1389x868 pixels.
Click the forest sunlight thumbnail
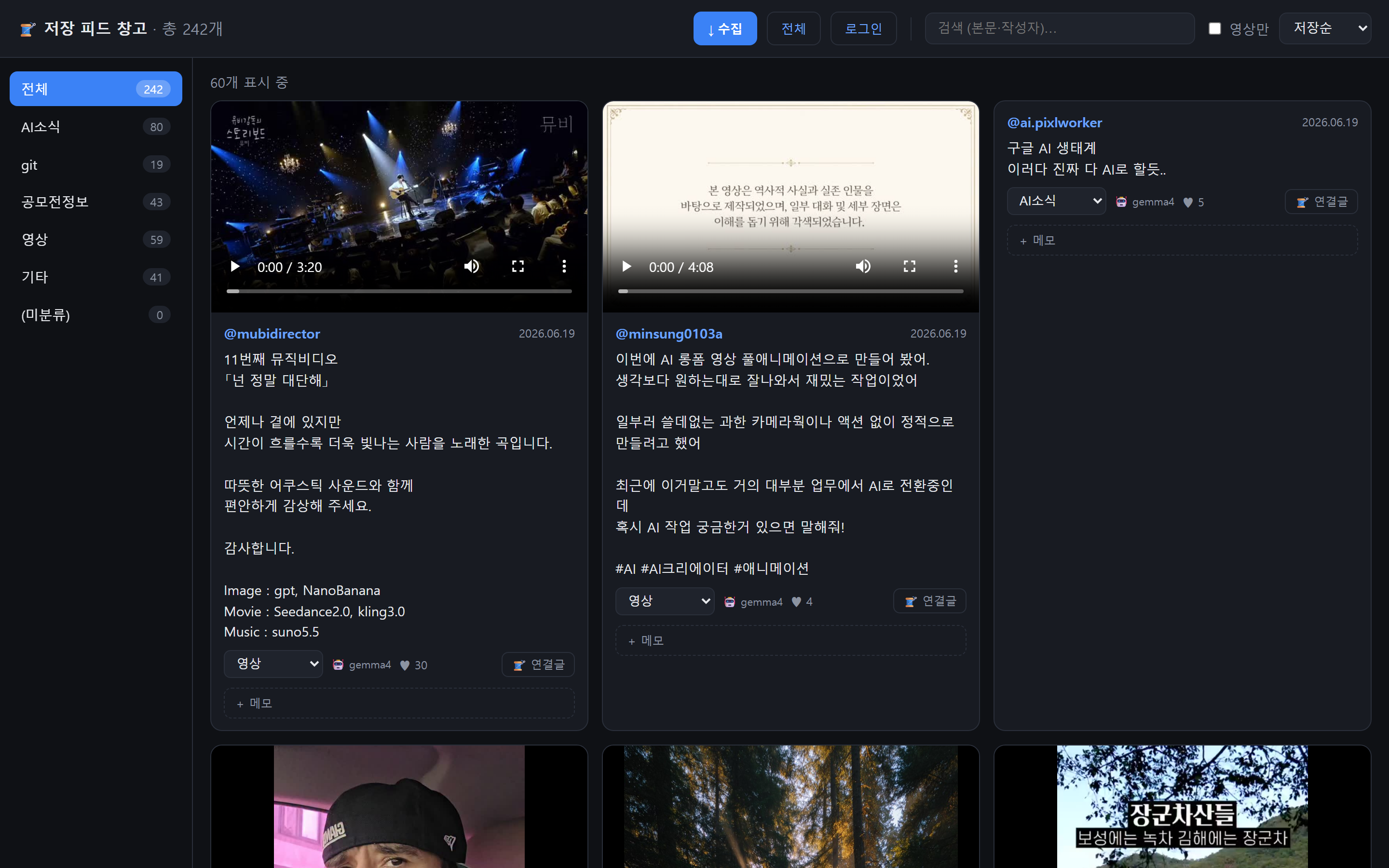point(791,807)
